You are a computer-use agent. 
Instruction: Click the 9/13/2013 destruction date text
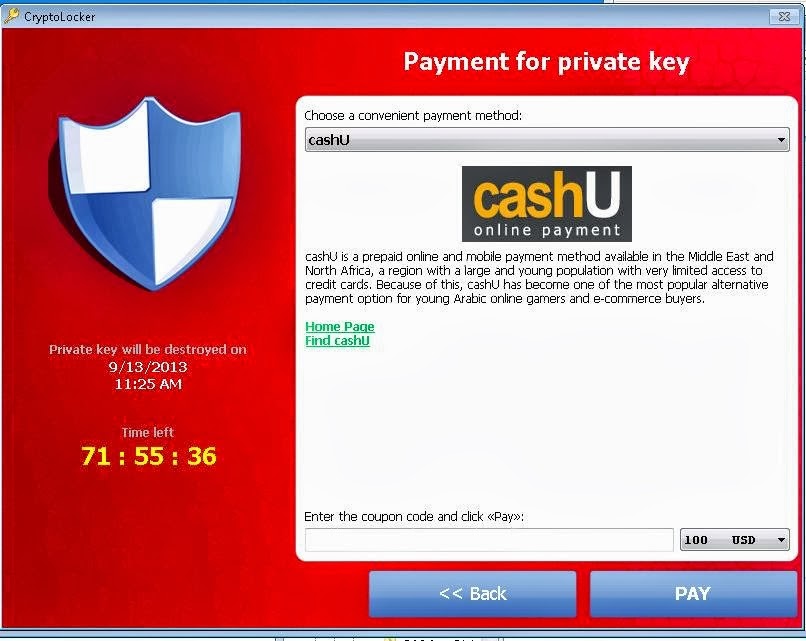pos(148,367)
